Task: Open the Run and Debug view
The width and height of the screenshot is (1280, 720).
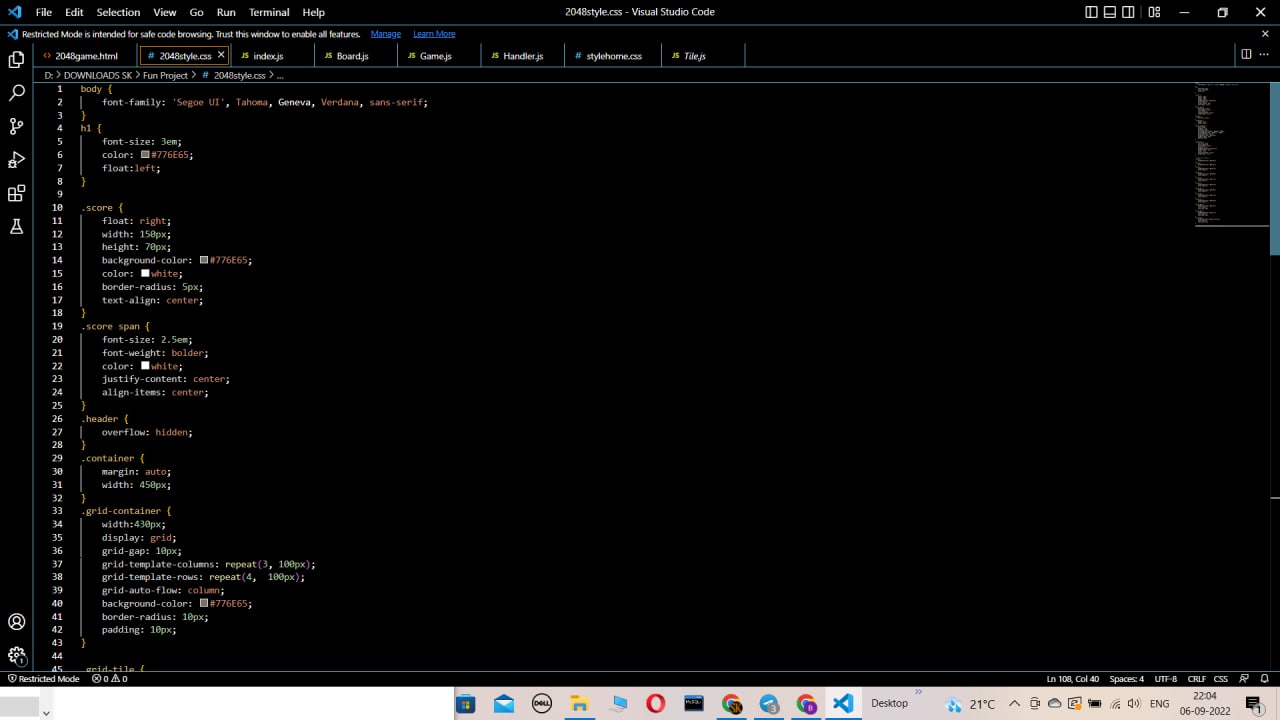Action: [16, 160]
